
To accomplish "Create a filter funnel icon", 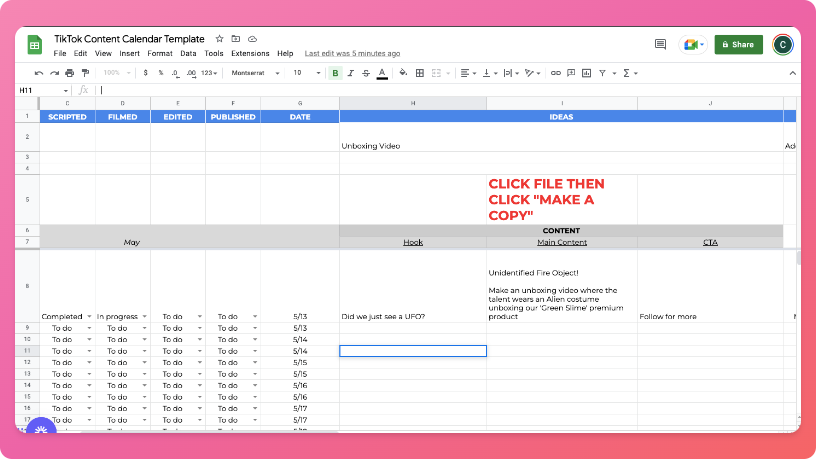I will (602, 73).
